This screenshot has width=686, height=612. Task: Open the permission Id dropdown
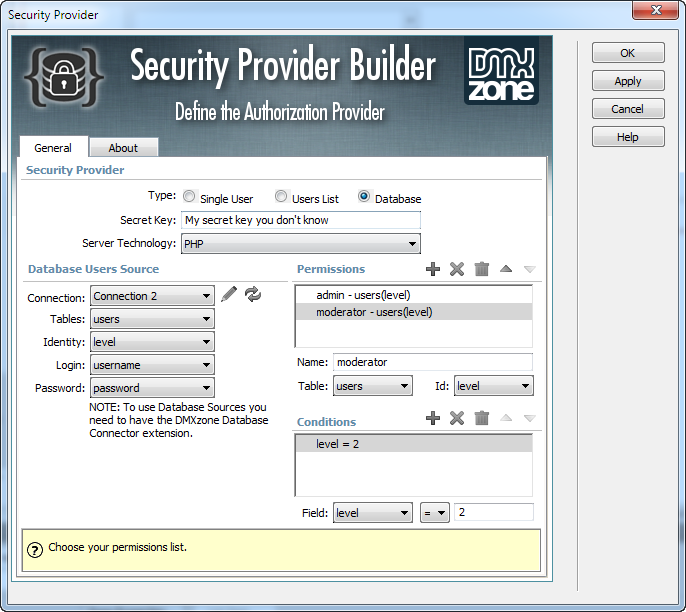coord(494,386)
